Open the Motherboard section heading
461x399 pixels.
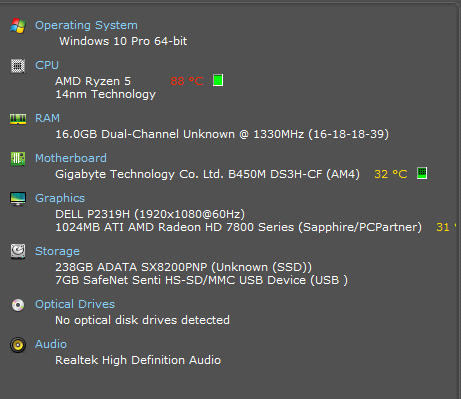(x=71, y=158)
